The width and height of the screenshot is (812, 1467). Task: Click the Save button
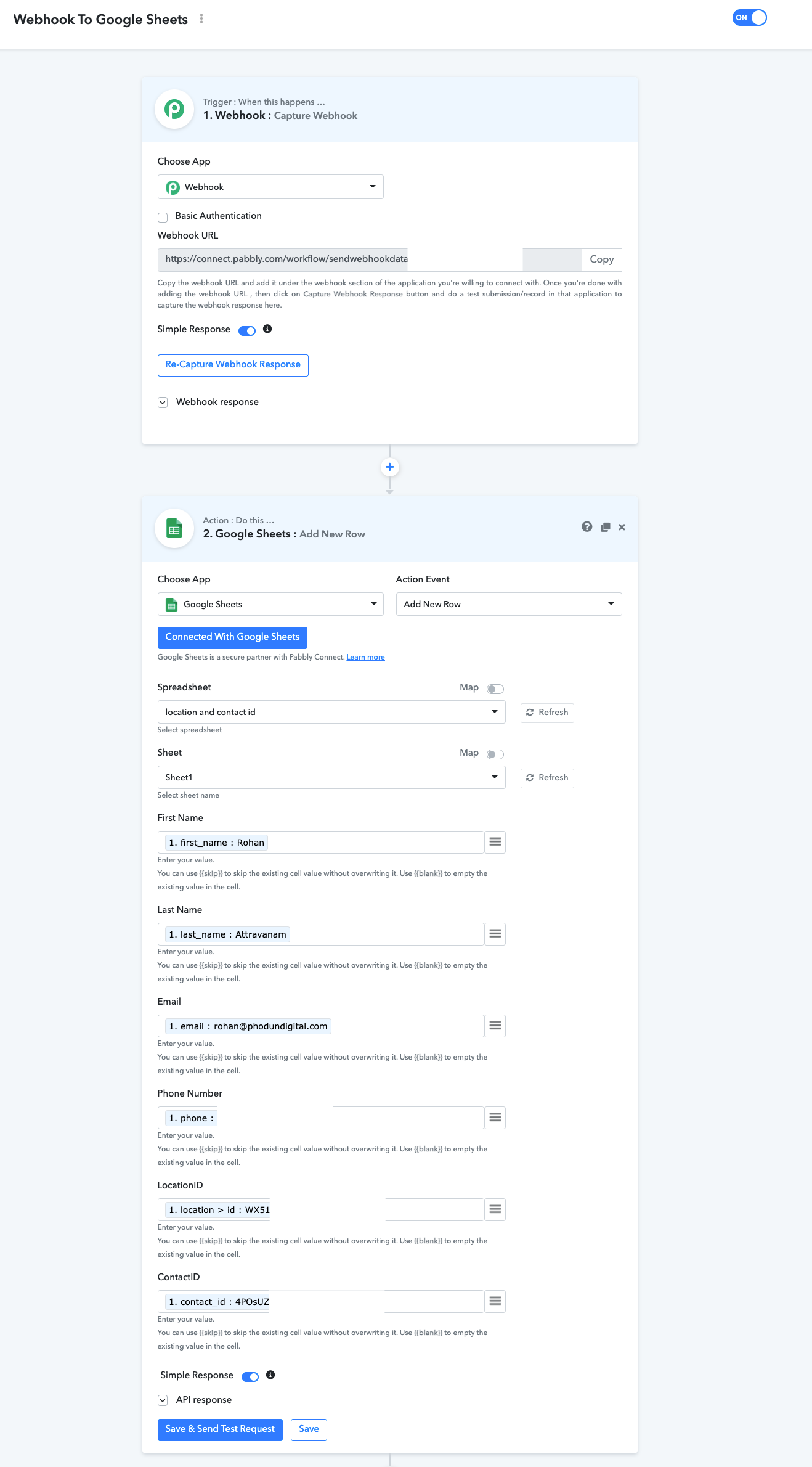(309, 1429)
